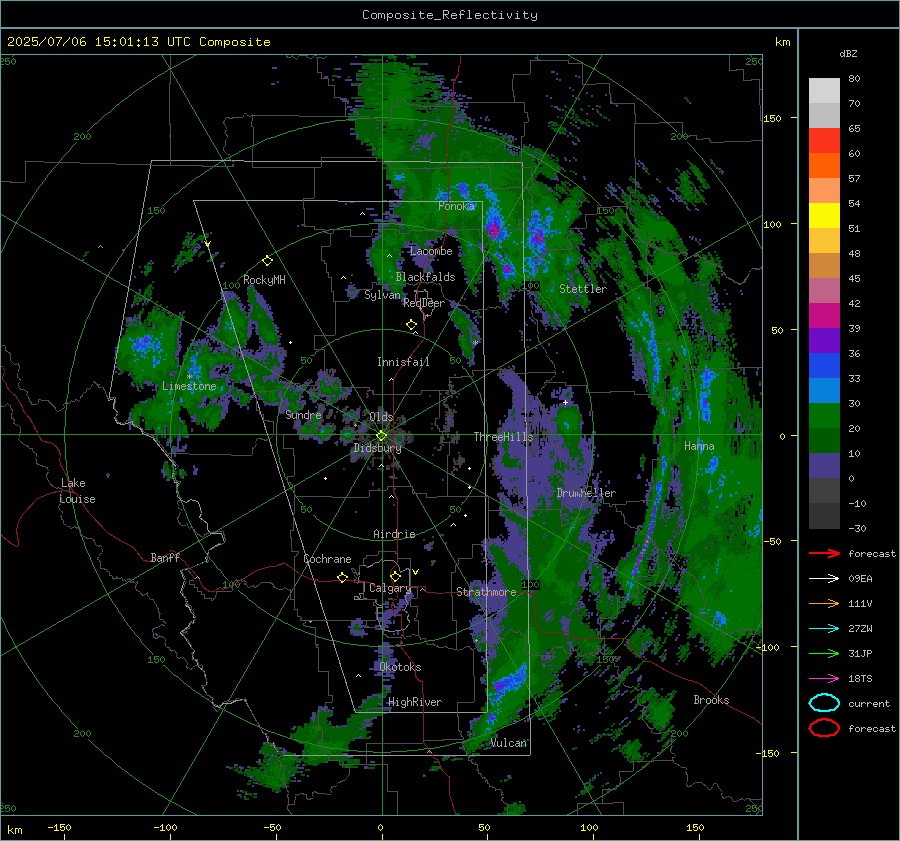Click the Drumheller town label
The image size is (900, 841).
[586, 493]
